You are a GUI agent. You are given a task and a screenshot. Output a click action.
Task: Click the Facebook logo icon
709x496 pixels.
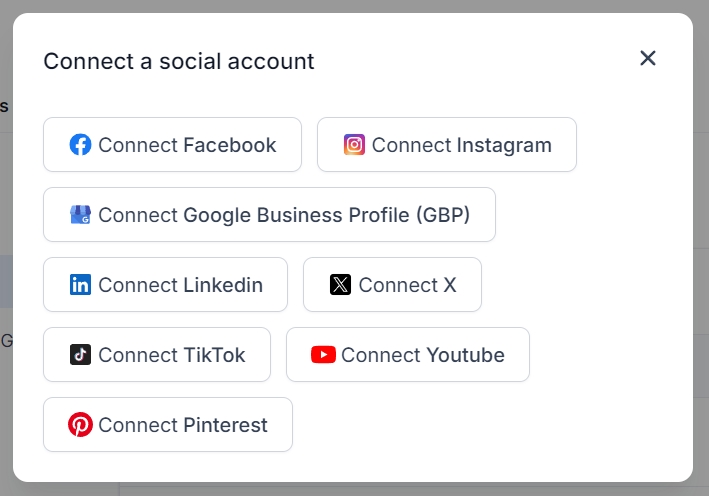tap(80, 145)
